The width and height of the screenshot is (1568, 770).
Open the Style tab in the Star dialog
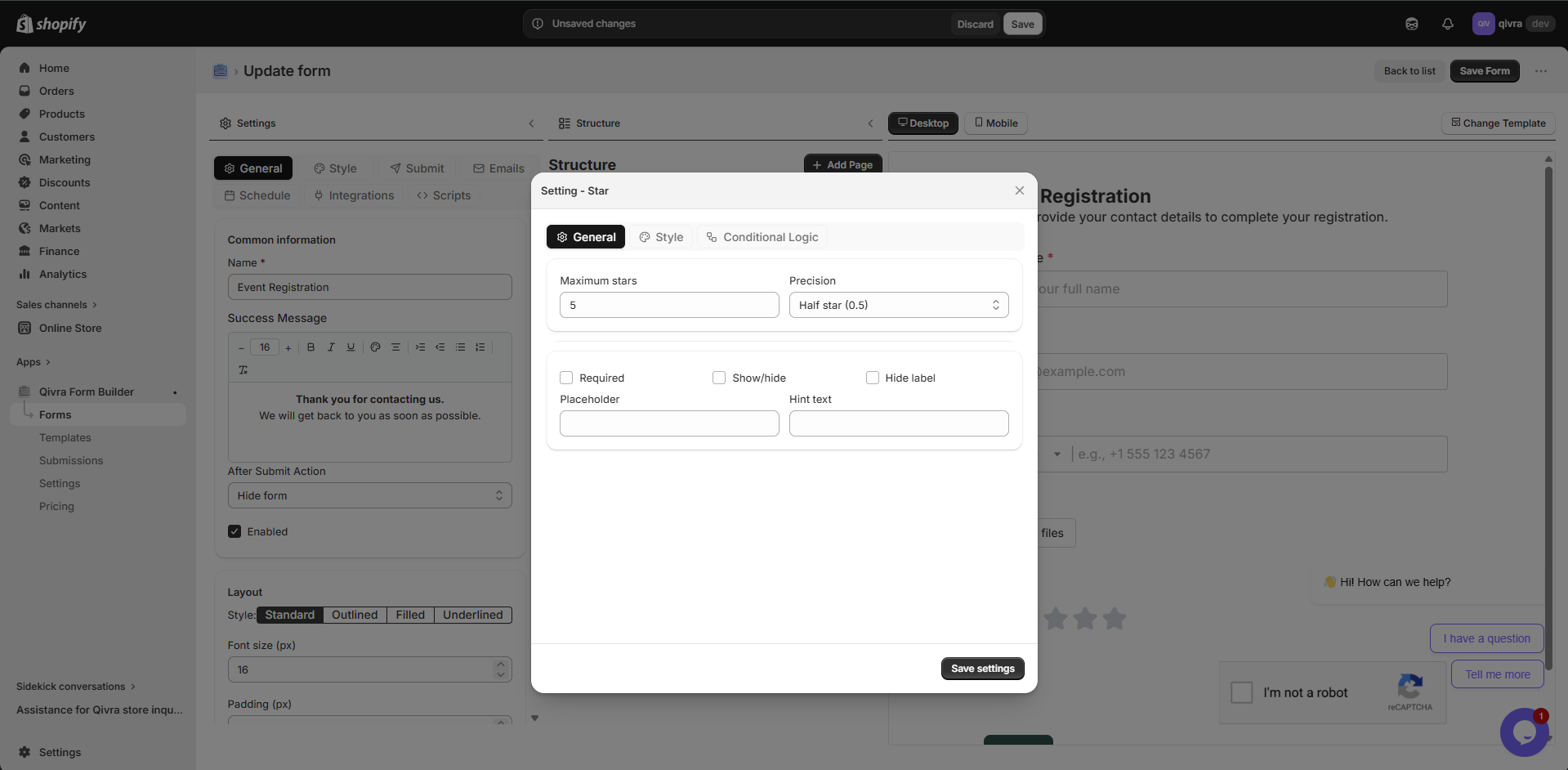pos(661,237)
